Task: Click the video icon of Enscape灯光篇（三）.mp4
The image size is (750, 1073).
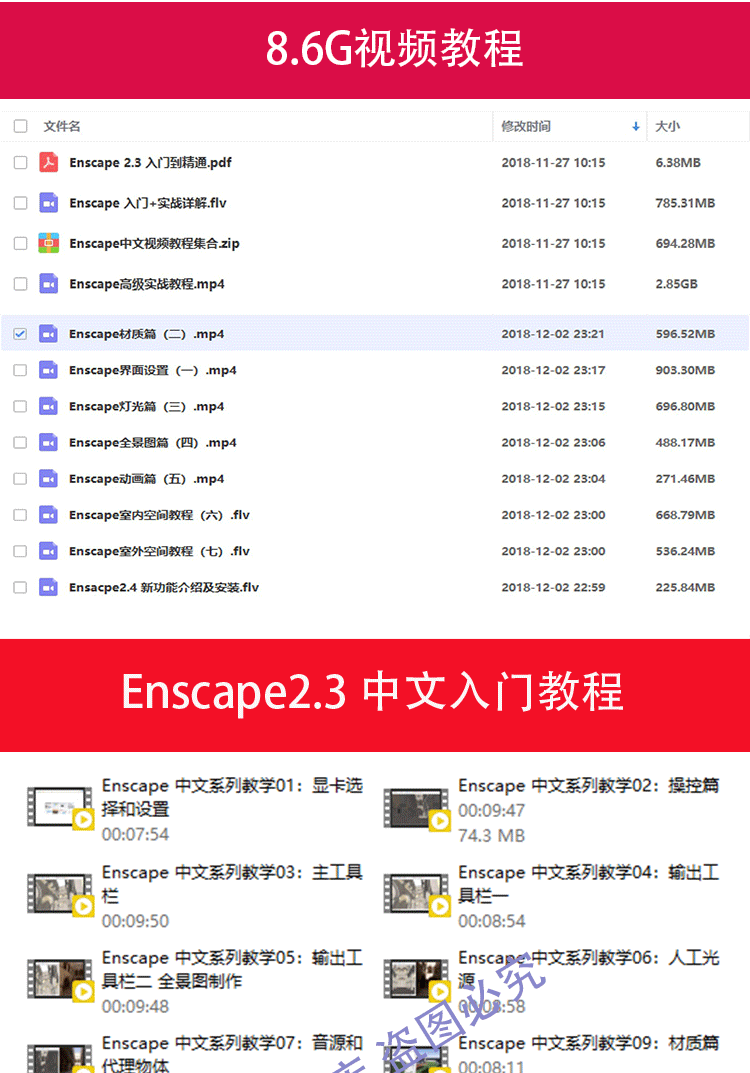Action: click(x=49, y=406)
